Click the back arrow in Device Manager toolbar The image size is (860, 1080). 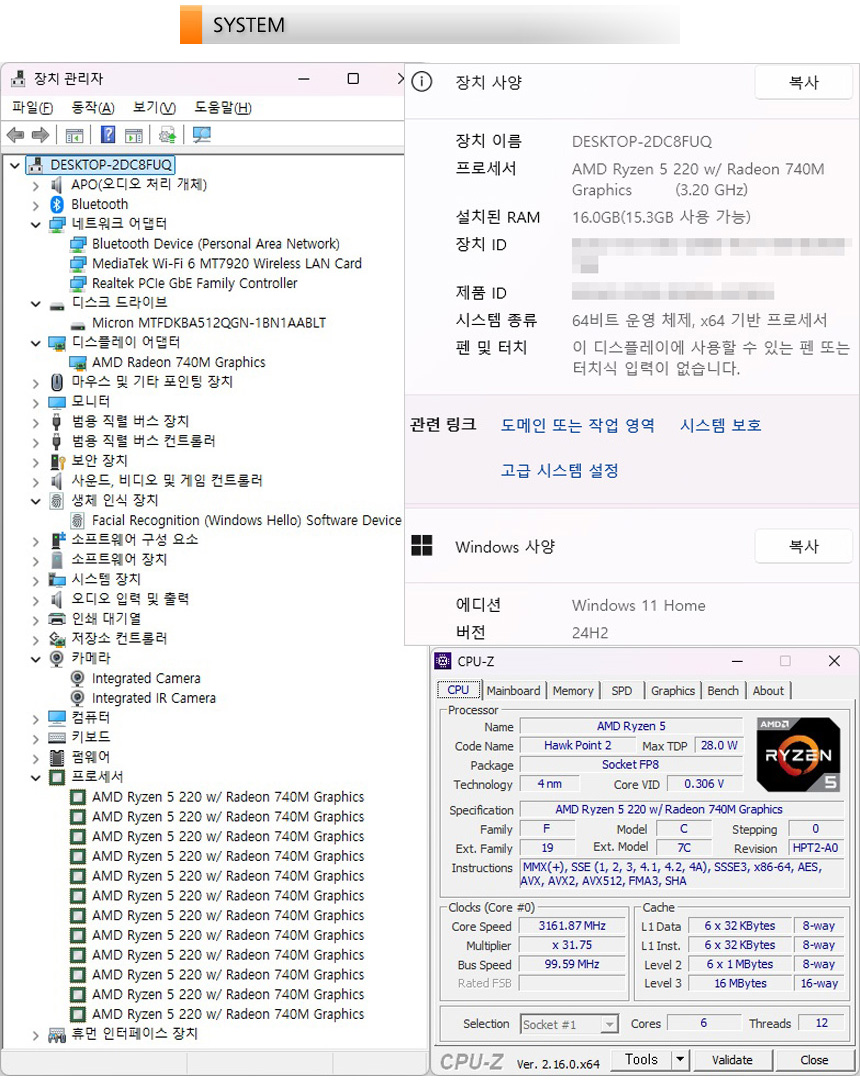click(x=15, y=135)
